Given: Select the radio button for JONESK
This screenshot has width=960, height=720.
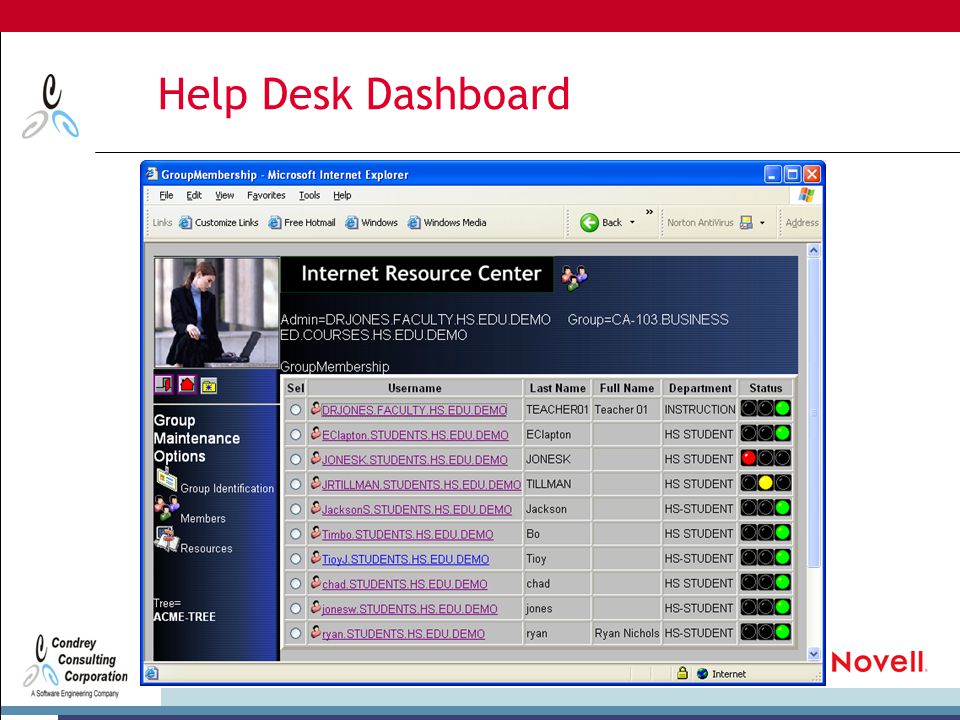Looking at the screenshot, I should coord(295,459).
